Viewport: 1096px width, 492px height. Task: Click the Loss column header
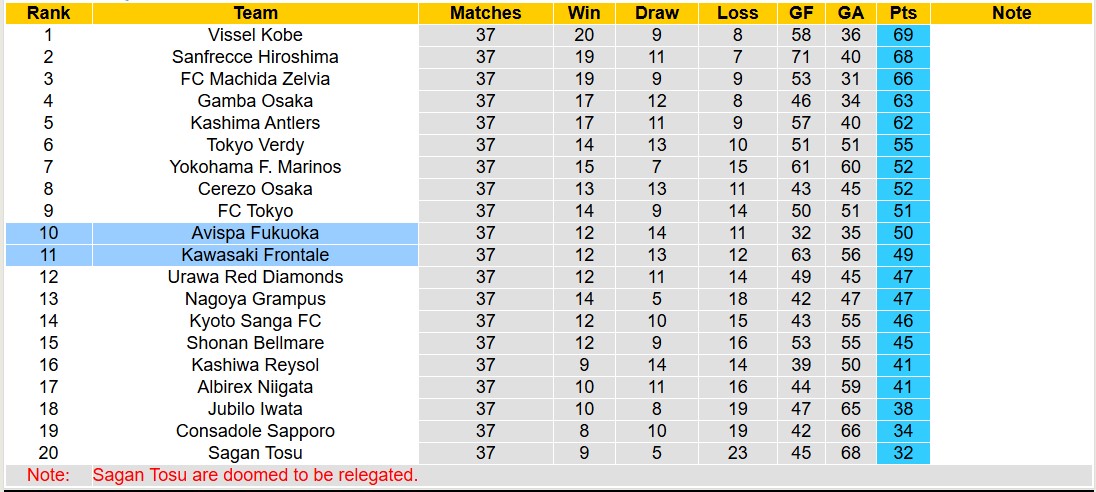point(738,13)
